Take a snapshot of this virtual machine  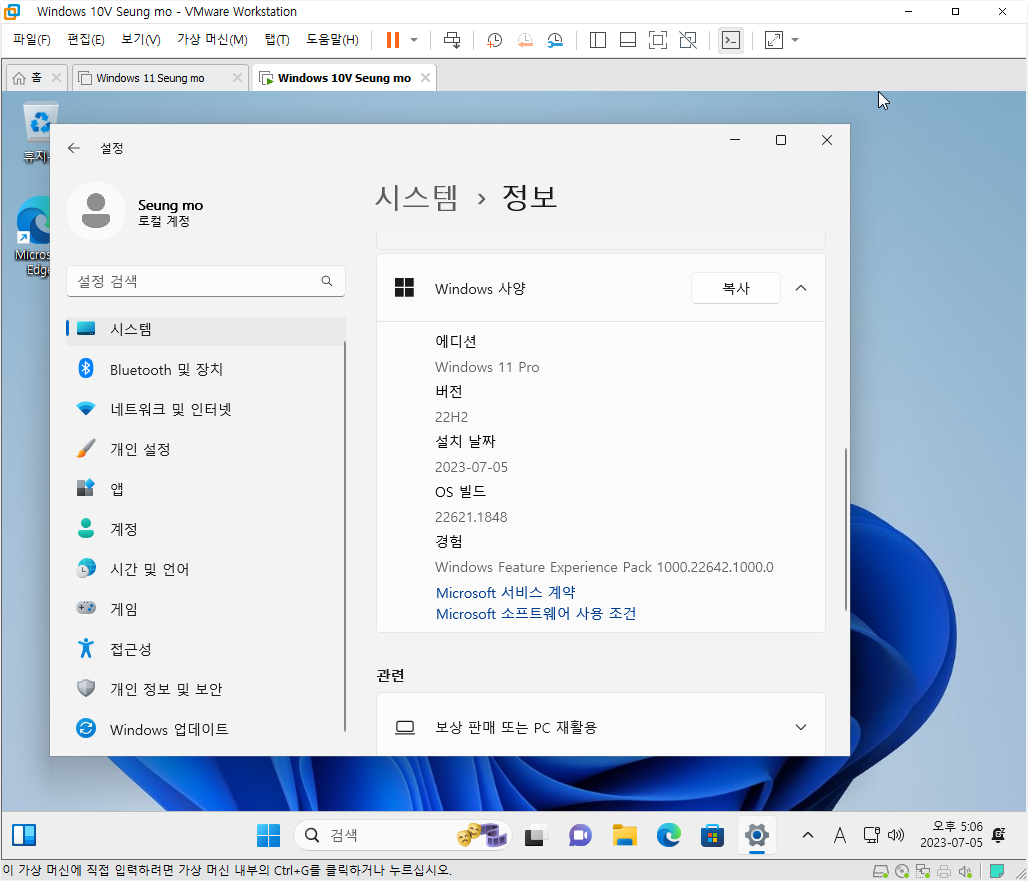pyautogui.click(x=494, y=40)
